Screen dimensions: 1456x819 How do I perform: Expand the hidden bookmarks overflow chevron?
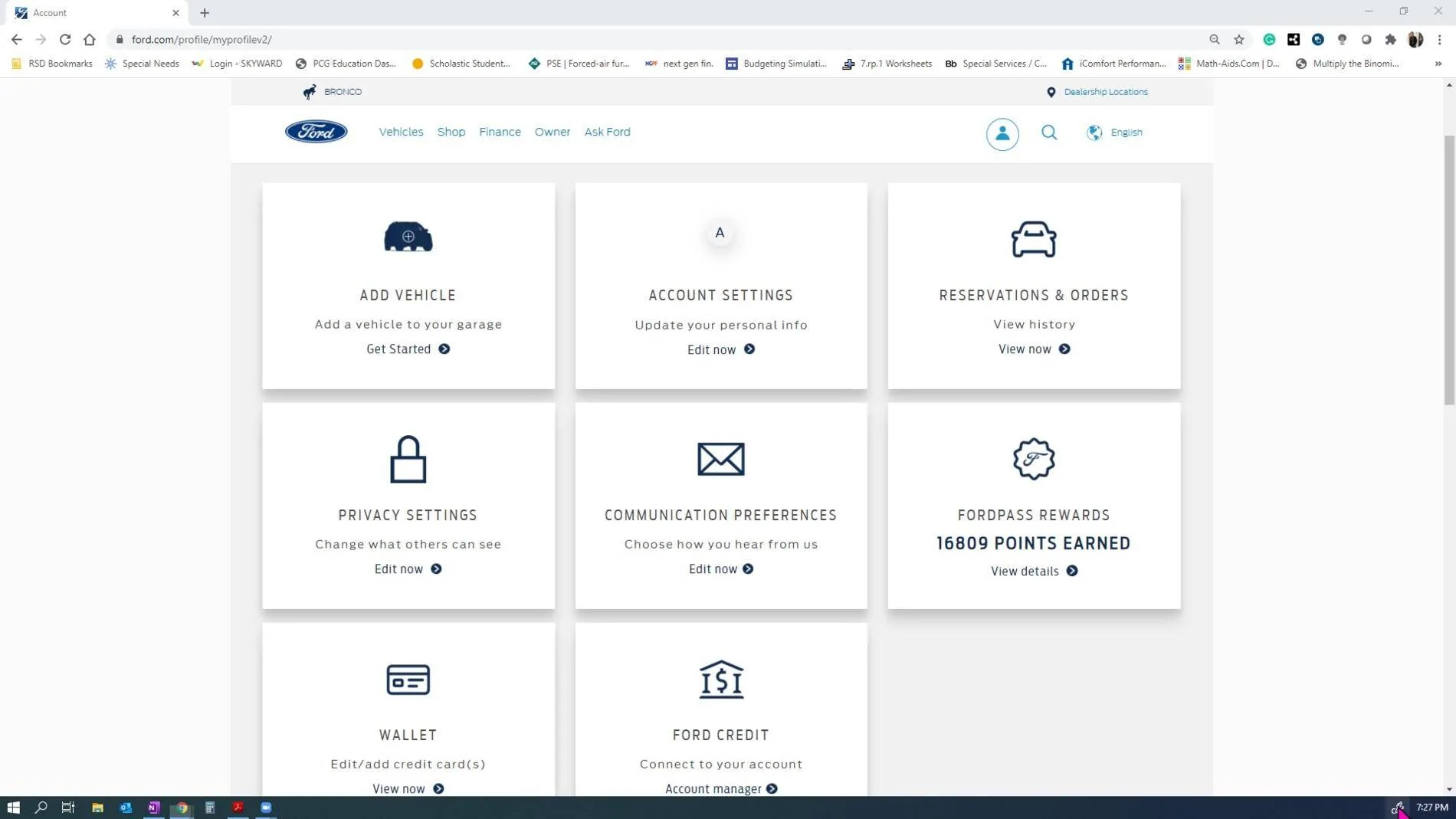pyautogui.click(x=1438, y=64)
